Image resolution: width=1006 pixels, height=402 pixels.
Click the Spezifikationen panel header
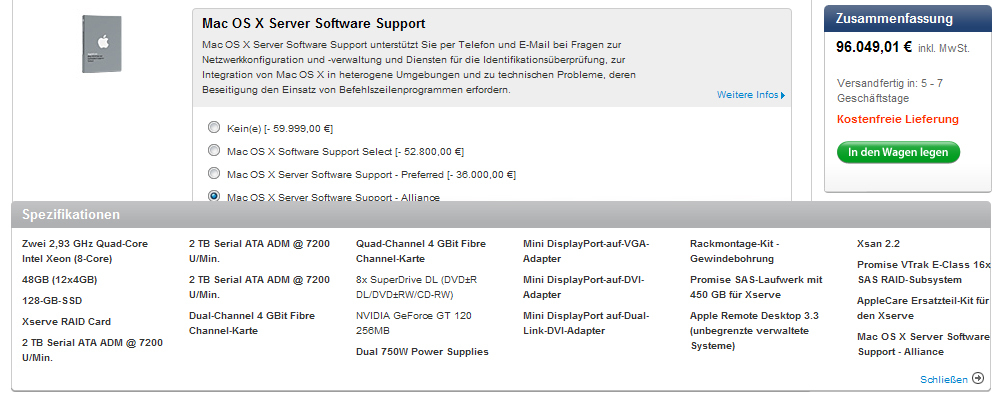(x=501, y=214)
